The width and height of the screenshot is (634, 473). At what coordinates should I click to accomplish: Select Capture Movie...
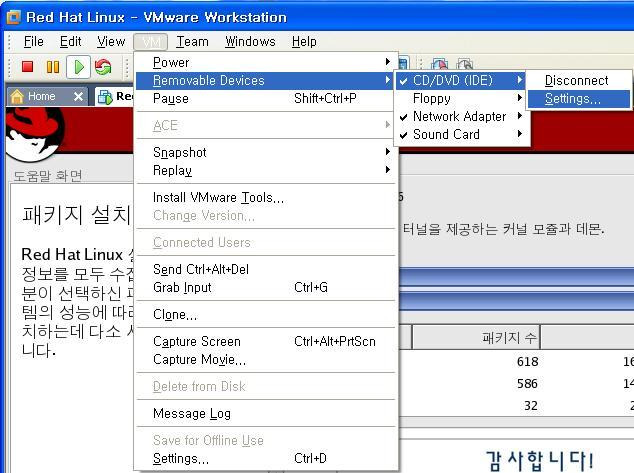tap(265, 359)
